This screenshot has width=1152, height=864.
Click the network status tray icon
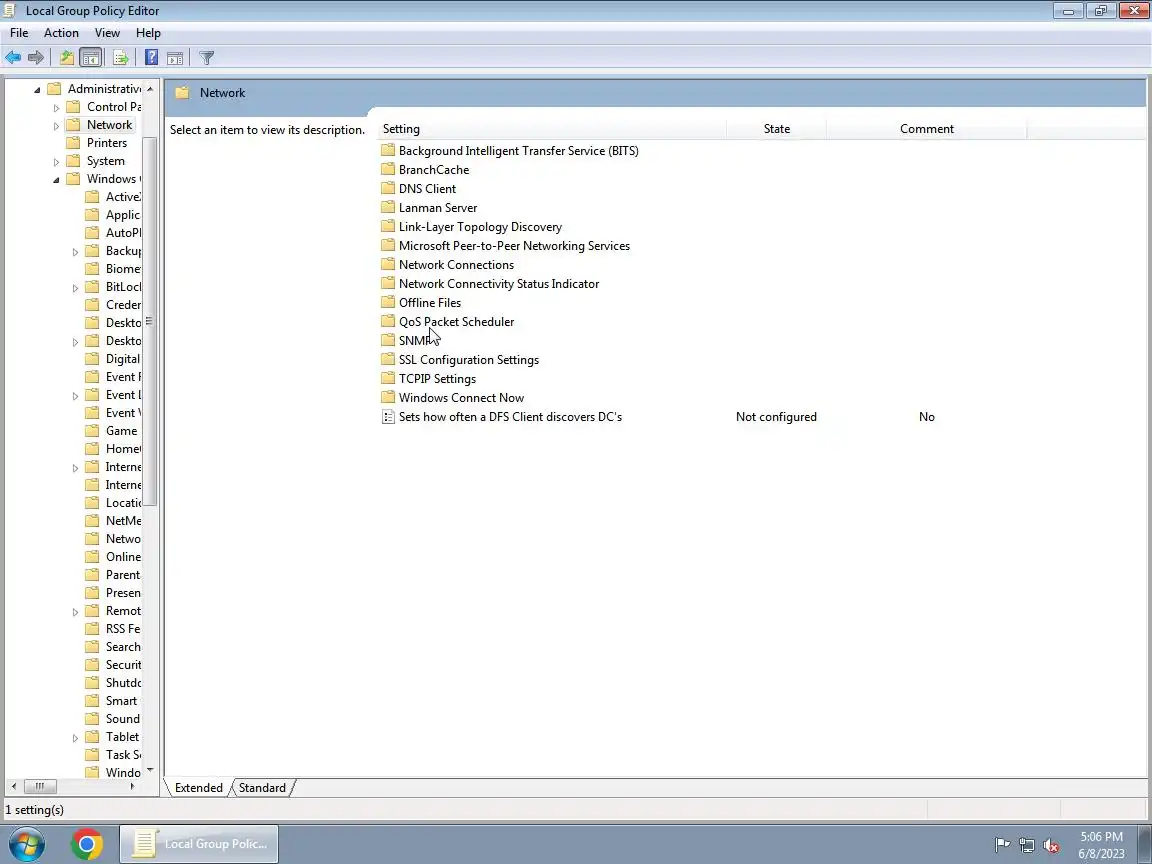point(1026,845)
